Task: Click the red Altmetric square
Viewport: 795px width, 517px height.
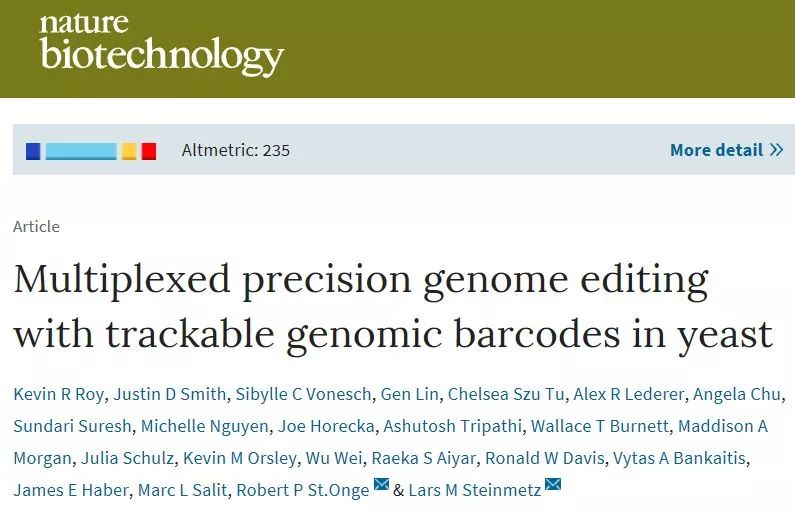Action: pos(149,151)
